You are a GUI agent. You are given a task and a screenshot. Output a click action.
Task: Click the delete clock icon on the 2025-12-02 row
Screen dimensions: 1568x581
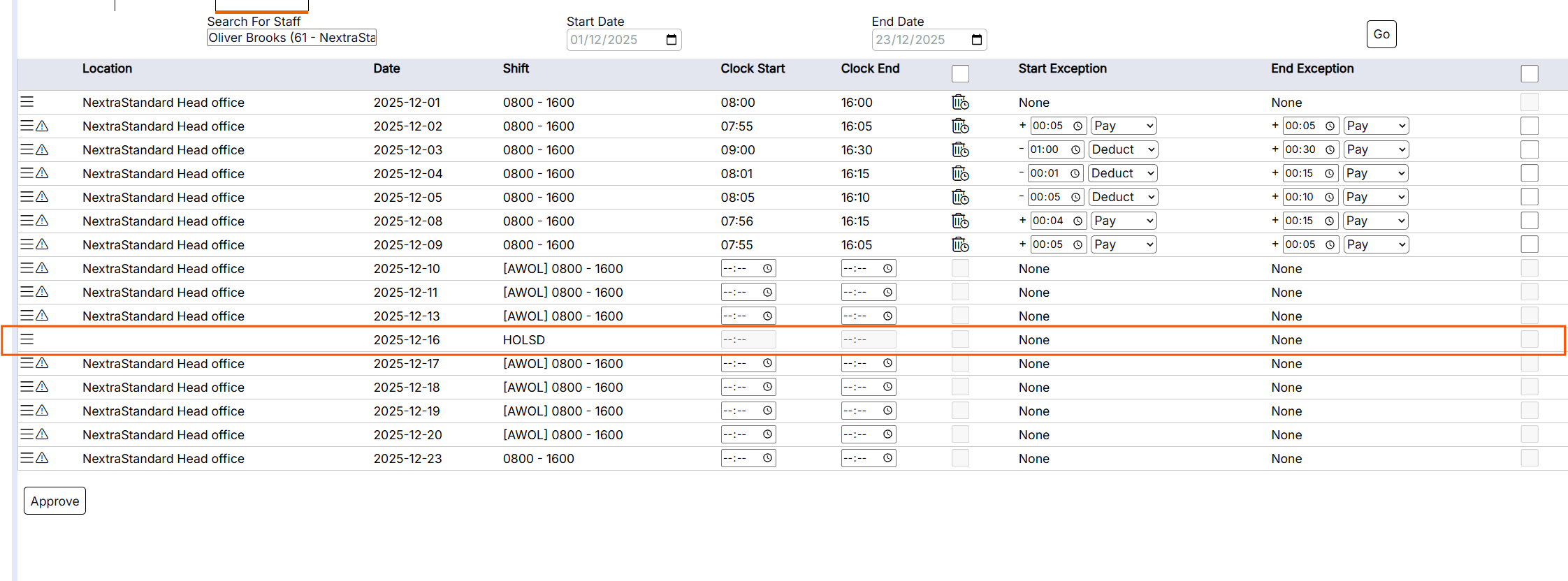[960, 126]
